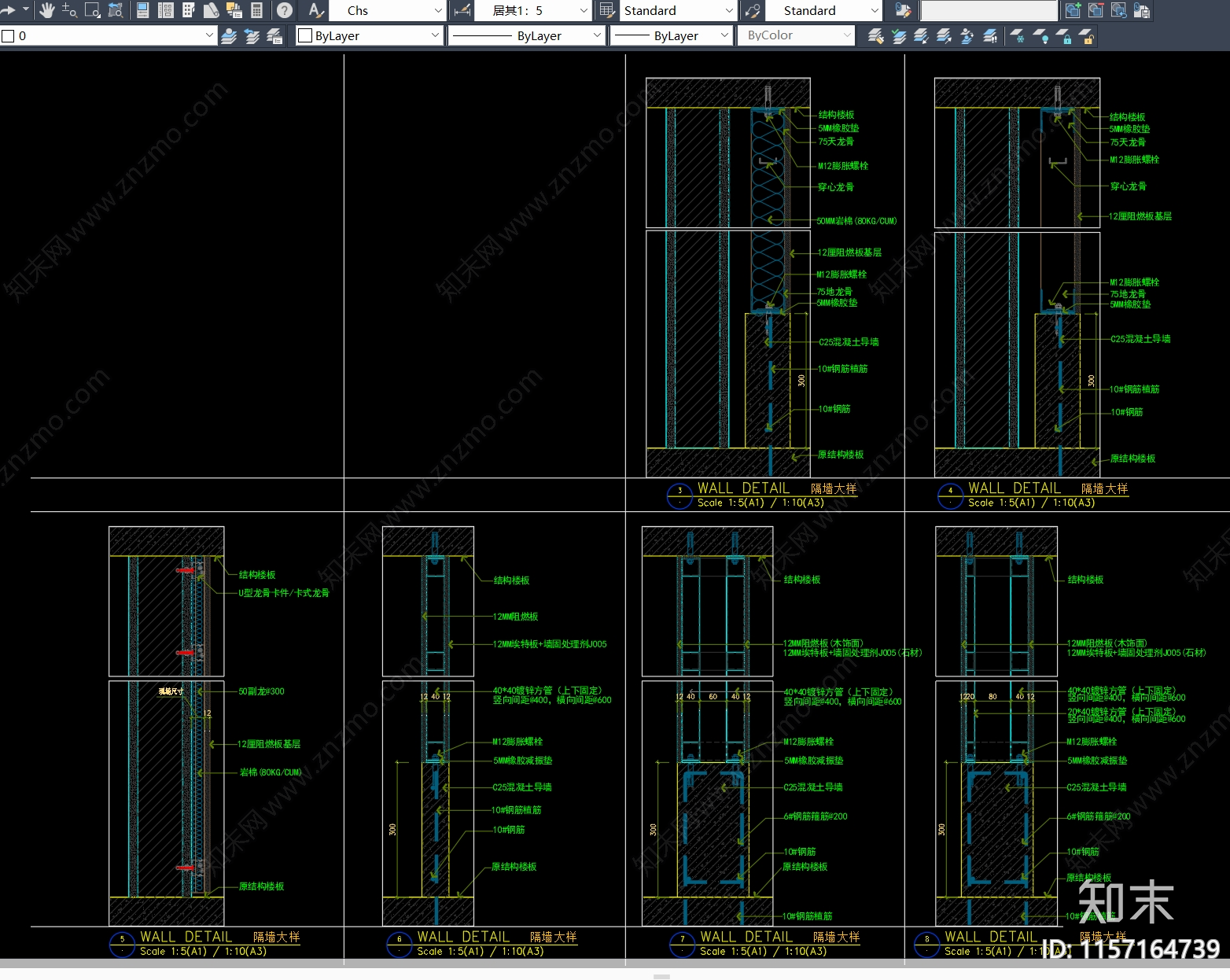Select the '50副龙@300' annotation text
The image size is (1230, 980).
(x=262, y=691)
